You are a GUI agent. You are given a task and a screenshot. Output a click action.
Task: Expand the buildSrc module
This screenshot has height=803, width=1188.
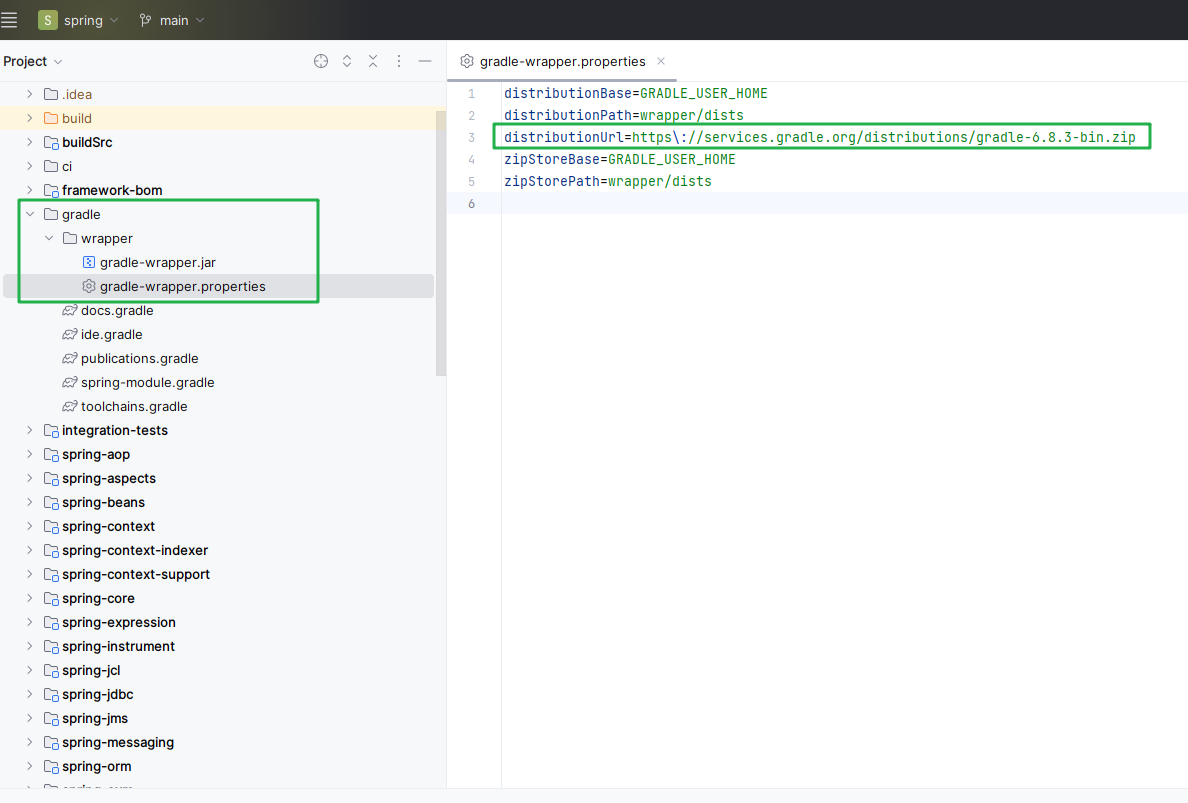30,142
